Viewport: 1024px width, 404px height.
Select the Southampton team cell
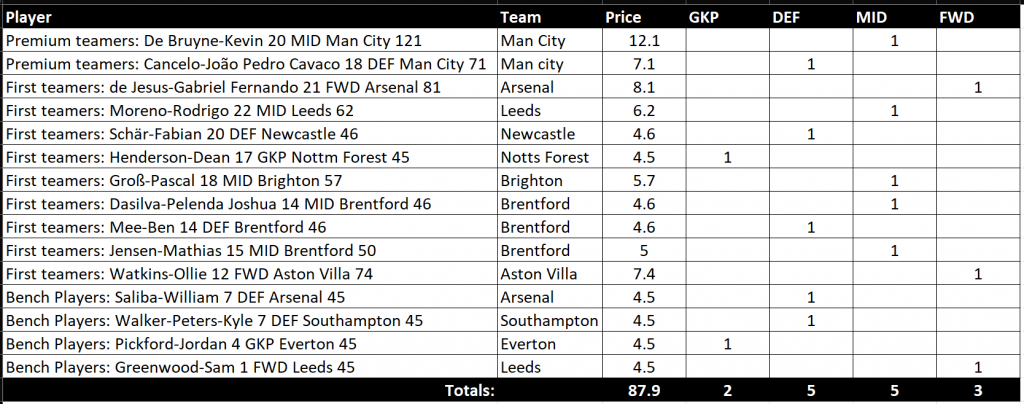[550, 320]
